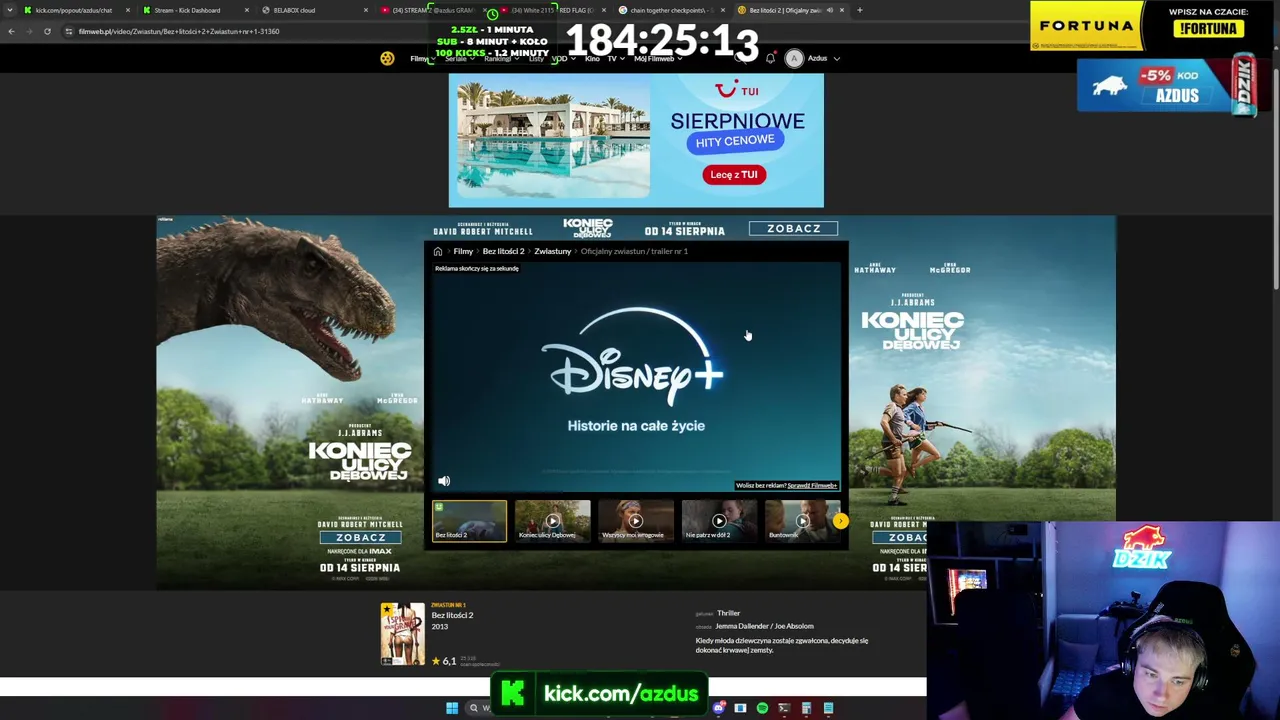Mute the video player volume icon
The image size is (1280, 720).
tap(444, 481)
